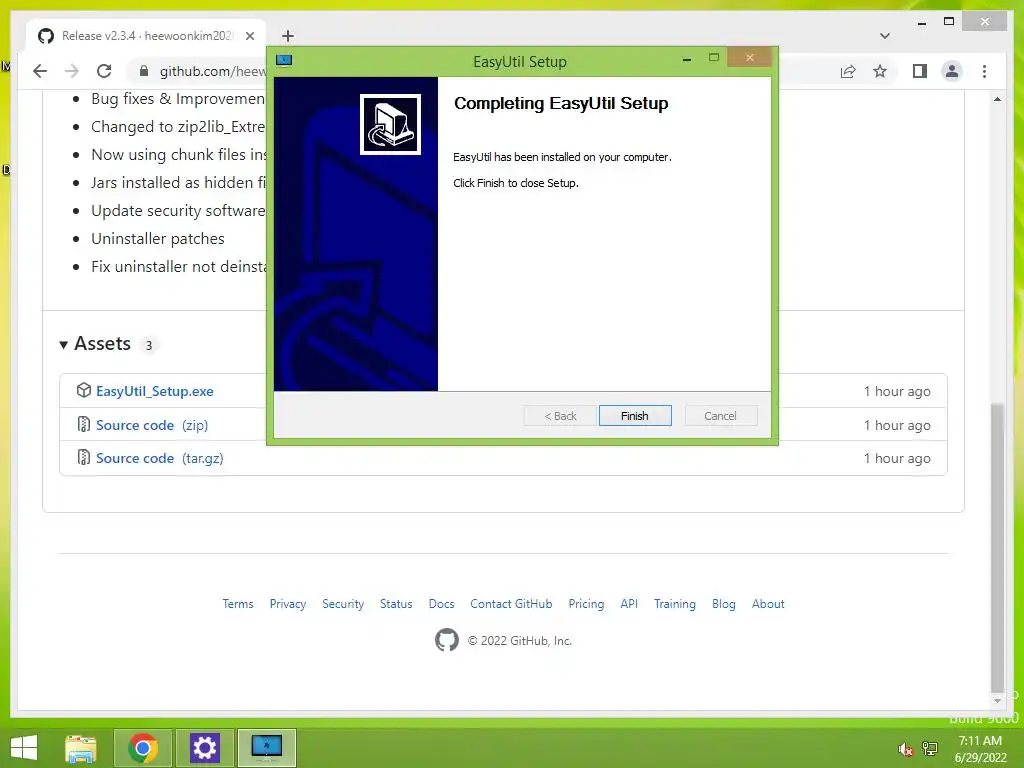The width and height of the screenshot is (1024, 768).
Task: Open the About footer link
Action: tap(768, 604)
